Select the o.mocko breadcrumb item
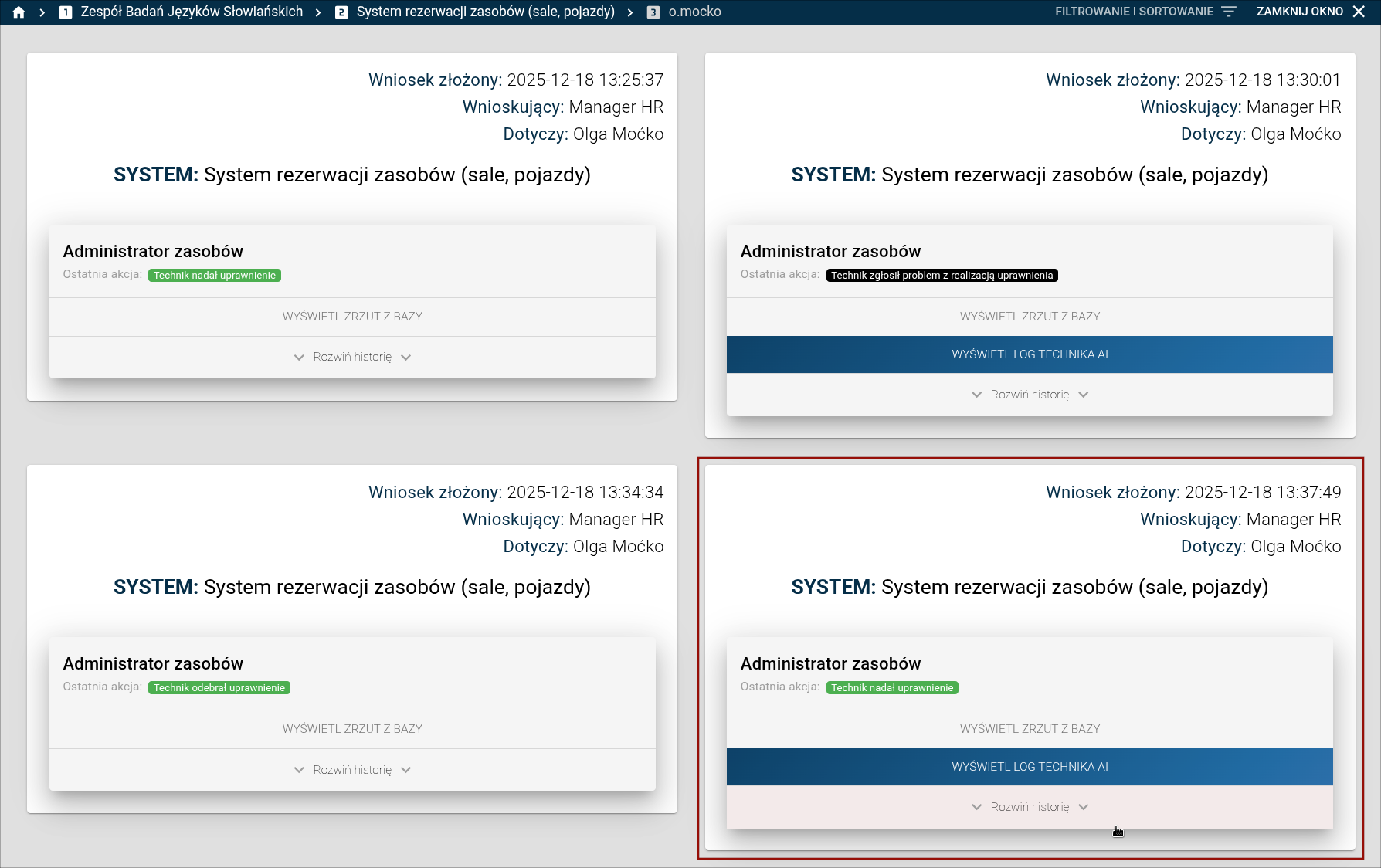This screenshot has height=868, width=1381. click(694, 12)
